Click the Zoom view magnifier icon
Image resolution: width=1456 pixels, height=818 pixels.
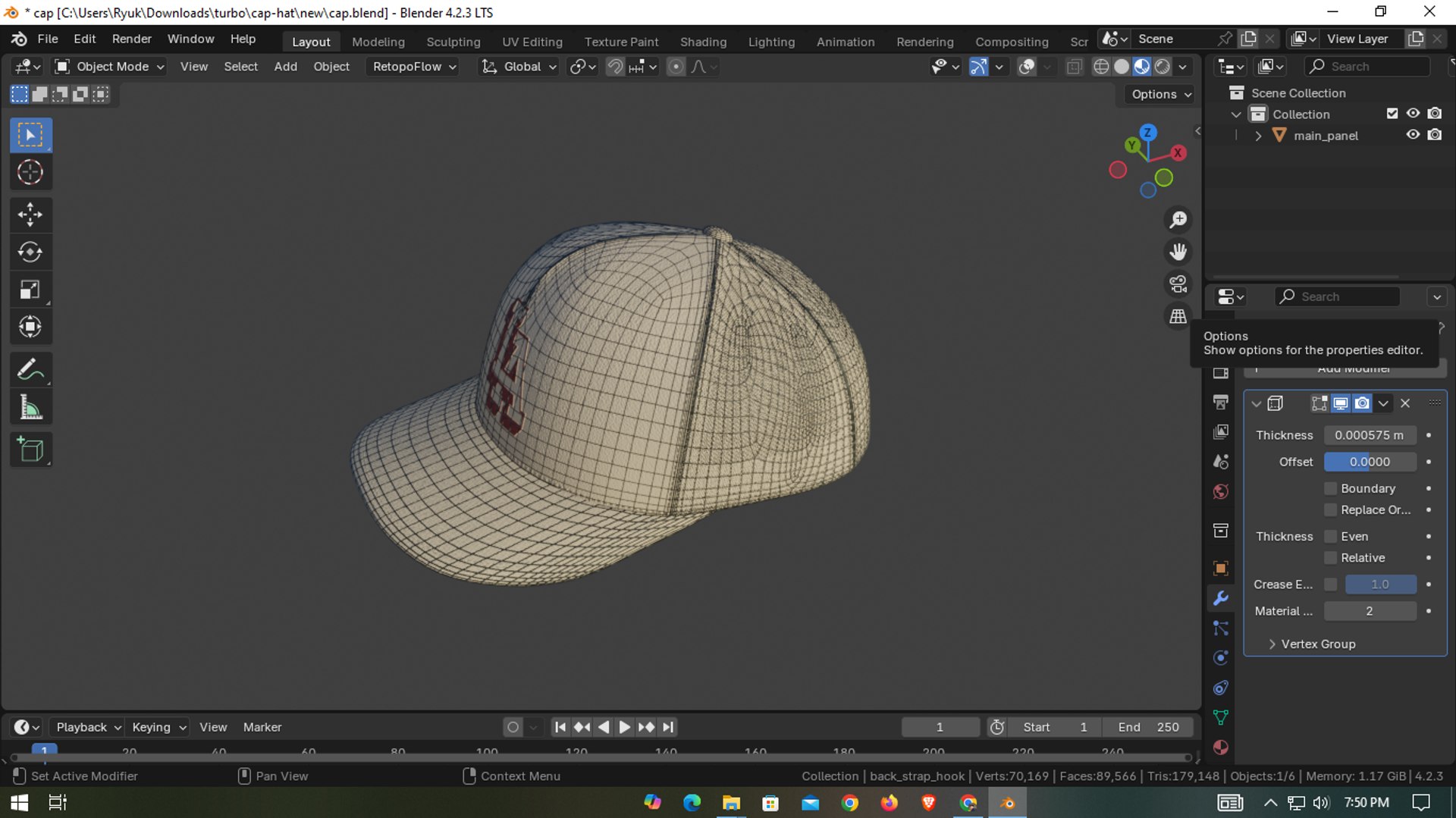1178,220
